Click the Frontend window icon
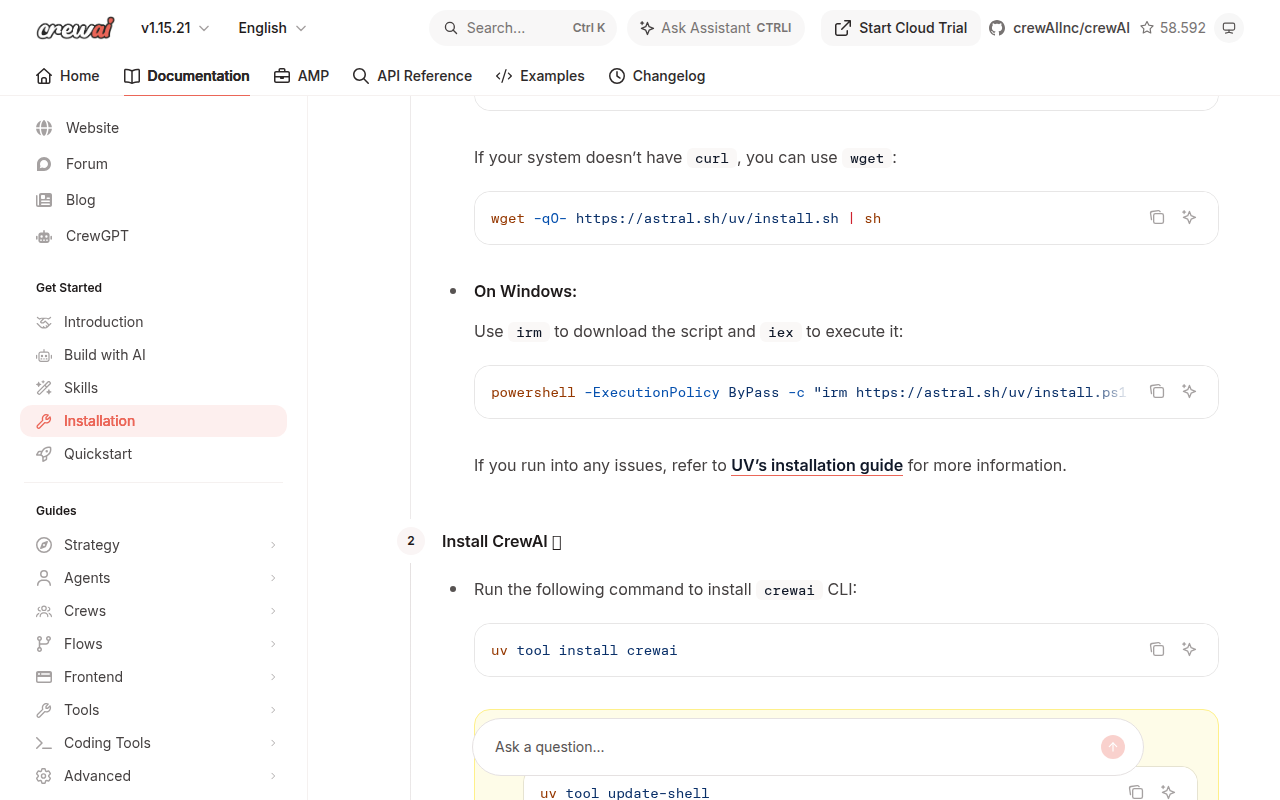 pos(44,677)
